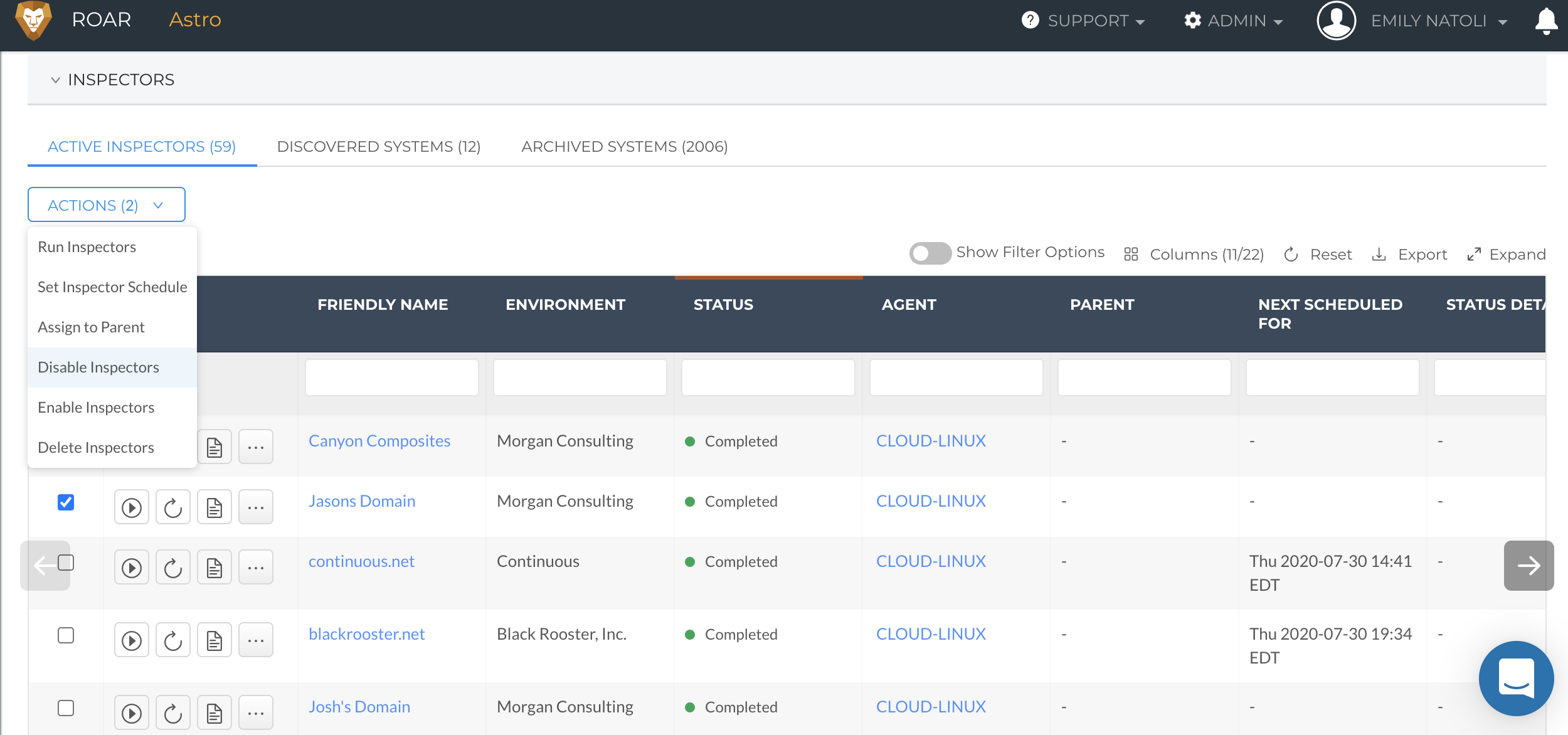
Task: Sort by STATUS column header
Action: coord(723,305)
